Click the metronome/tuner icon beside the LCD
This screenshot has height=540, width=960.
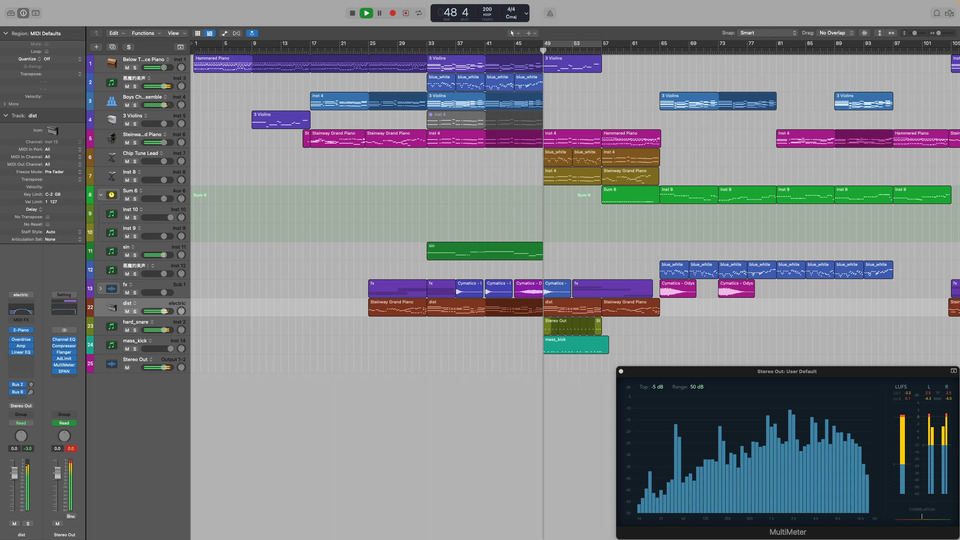coord(550,13)
